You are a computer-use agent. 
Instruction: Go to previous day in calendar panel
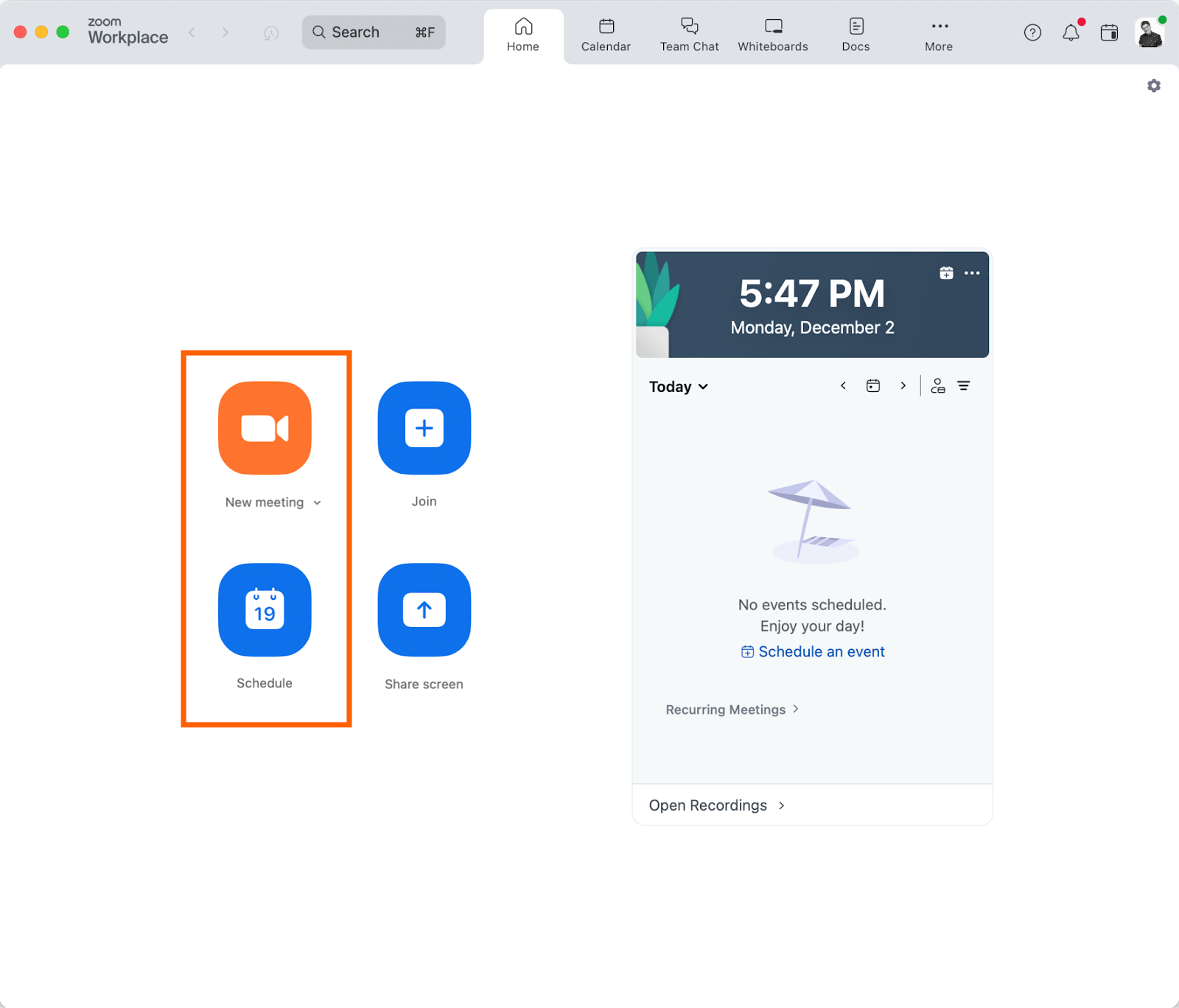pyautogui.click(x=844, y=386)
